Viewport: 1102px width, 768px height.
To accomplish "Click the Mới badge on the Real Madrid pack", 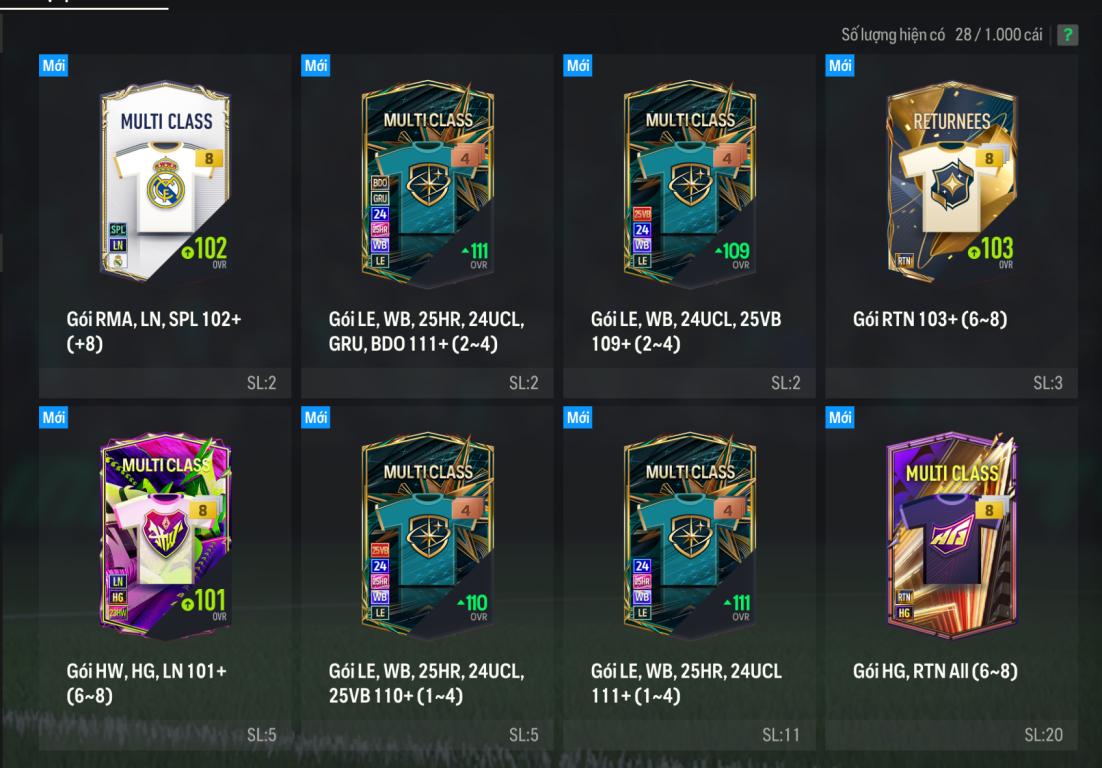I will 53,65.
